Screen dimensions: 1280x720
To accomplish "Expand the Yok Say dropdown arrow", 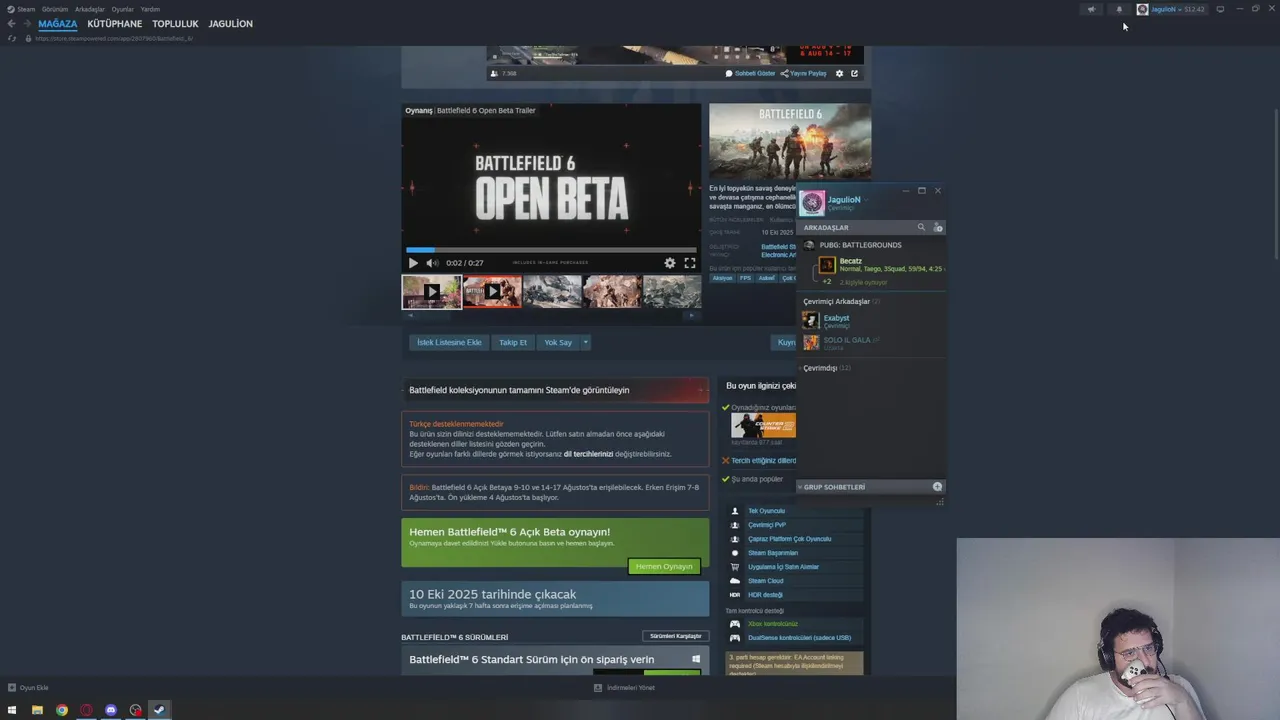I will point(586,342).
